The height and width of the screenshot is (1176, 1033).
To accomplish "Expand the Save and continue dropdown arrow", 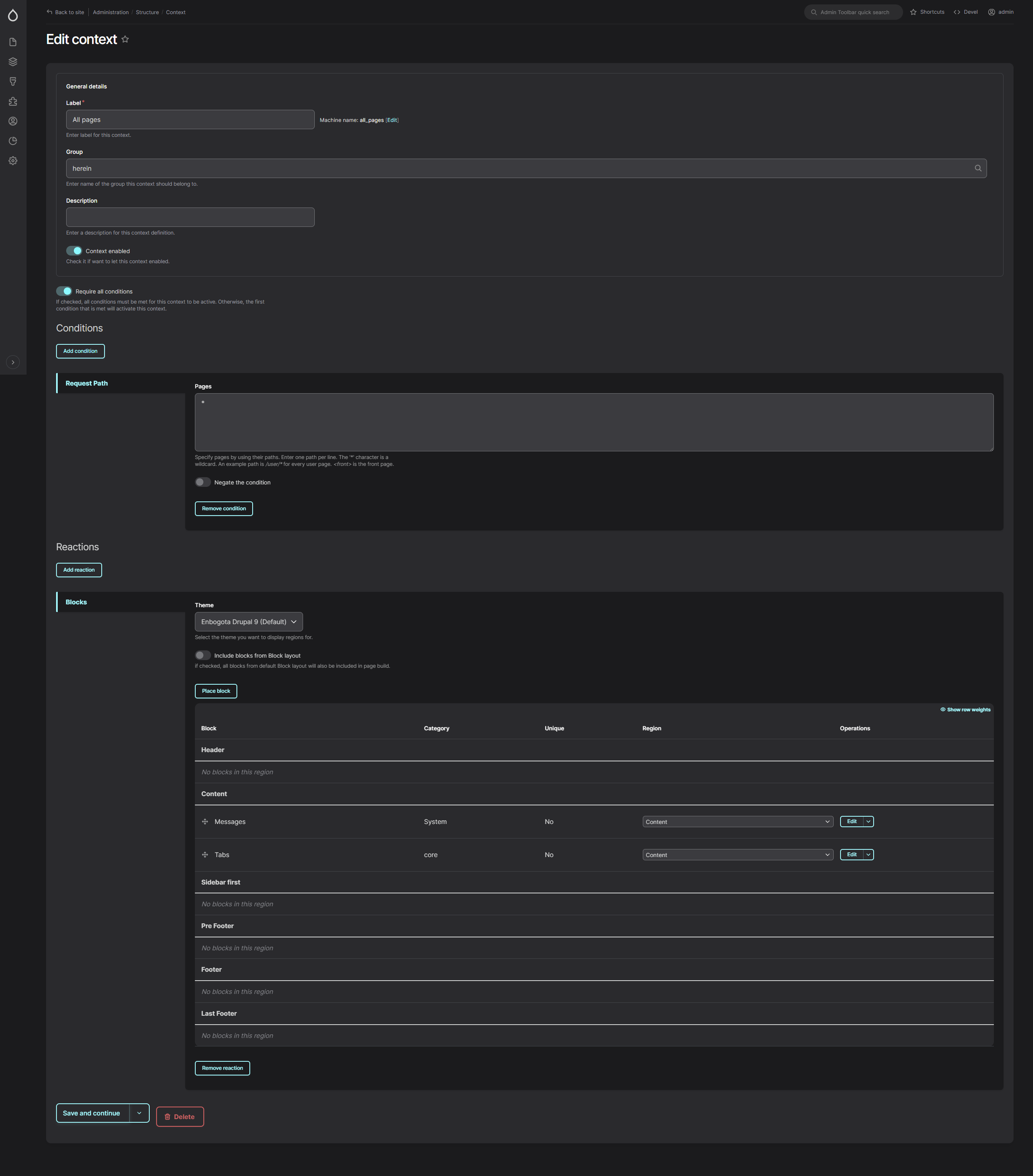I will click(139, 1113).
